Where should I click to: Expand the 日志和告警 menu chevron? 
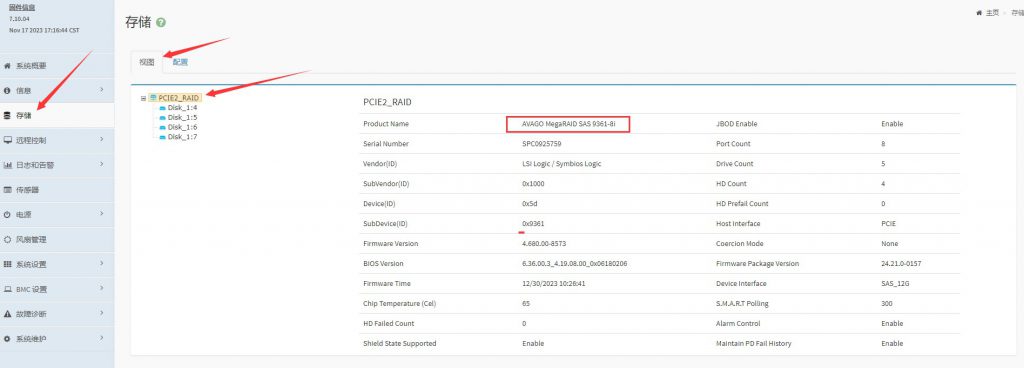pyautogui.click(x=101, y=164)
